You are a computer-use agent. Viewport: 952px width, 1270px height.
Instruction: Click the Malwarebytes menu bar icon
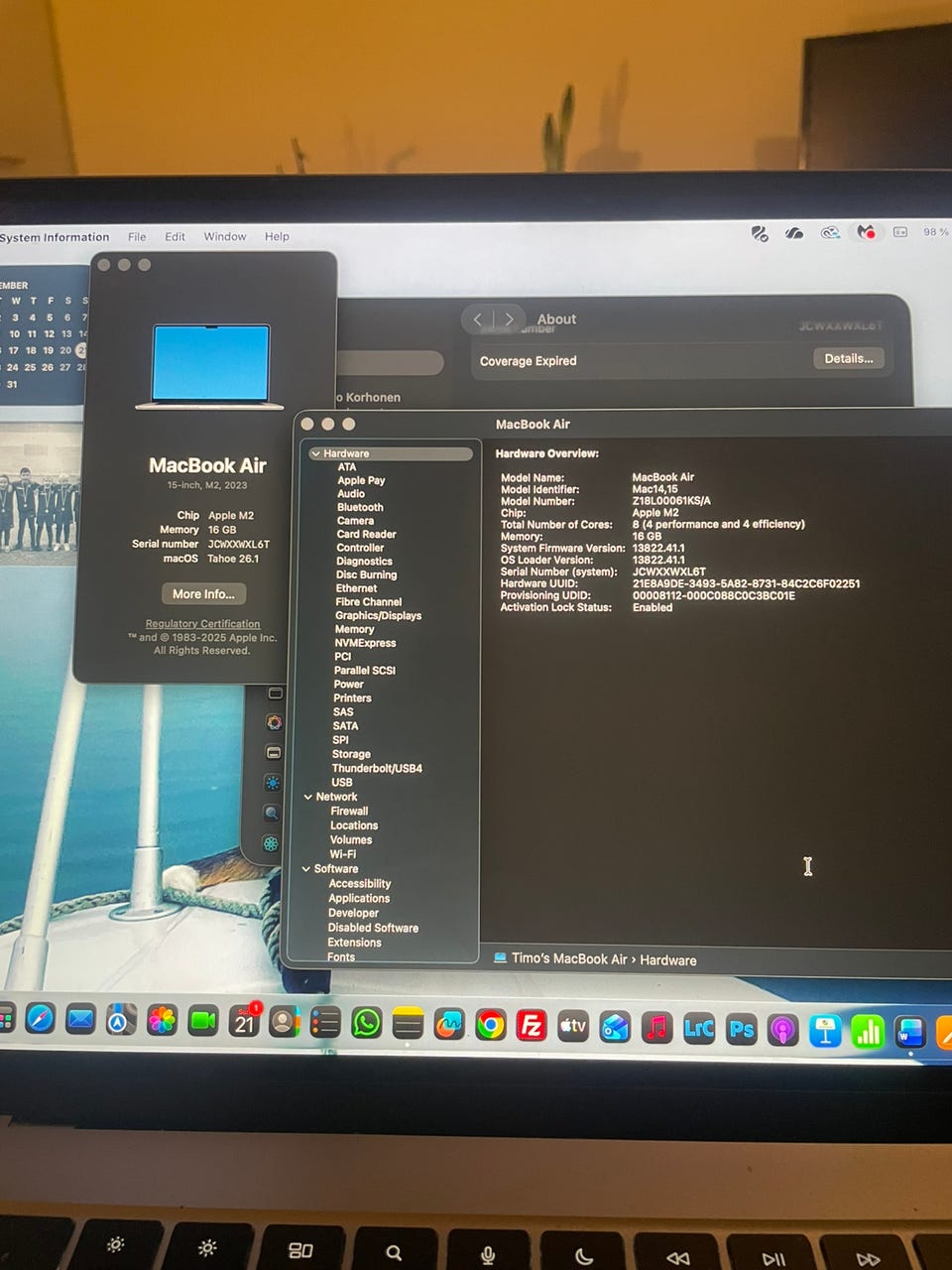(x=866, y=232)
